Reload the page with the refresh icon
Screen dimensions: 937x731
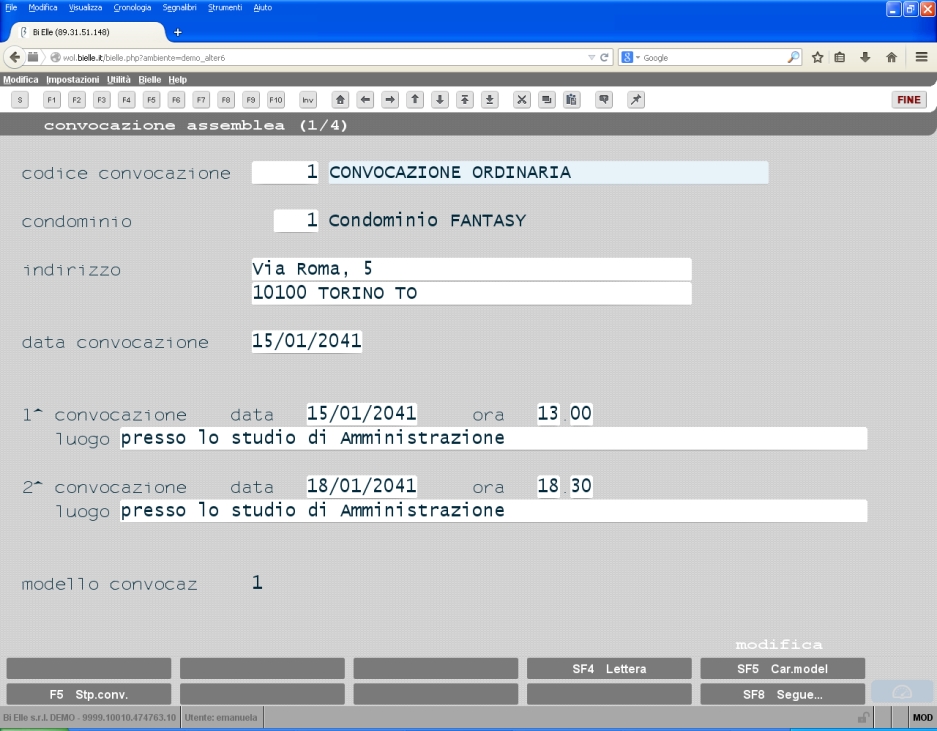[x=604, y=57]
